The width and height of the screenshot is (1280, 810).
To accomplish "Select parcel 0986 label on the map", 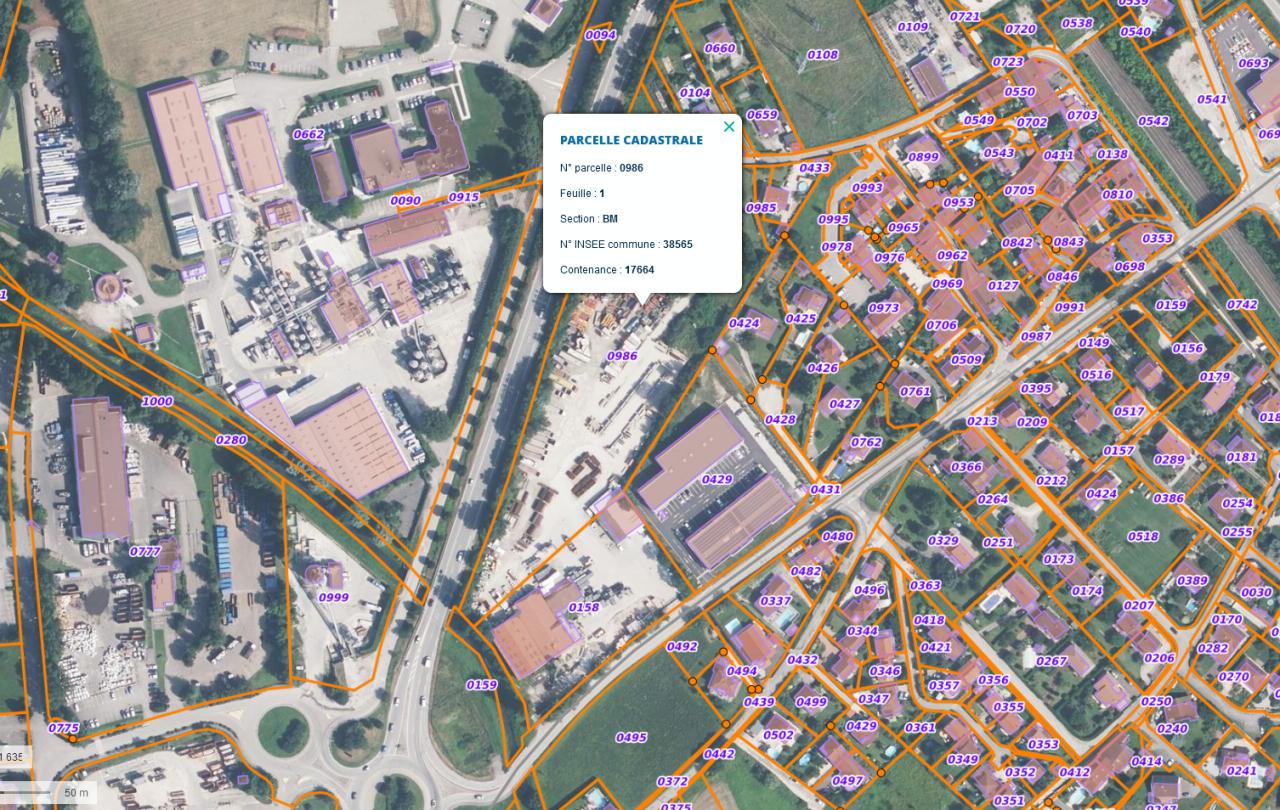I will tap(622, 356).
